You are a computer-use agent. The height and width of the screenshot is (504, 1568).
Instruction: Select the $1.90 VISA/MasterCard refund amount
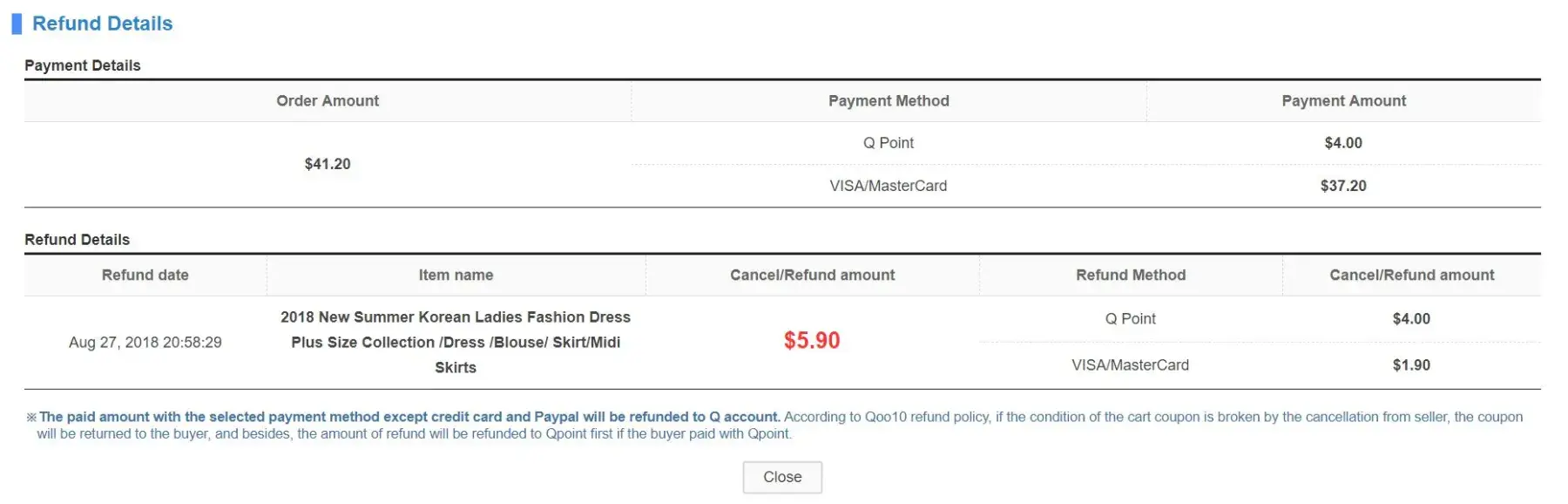[x=1411, y=365]
